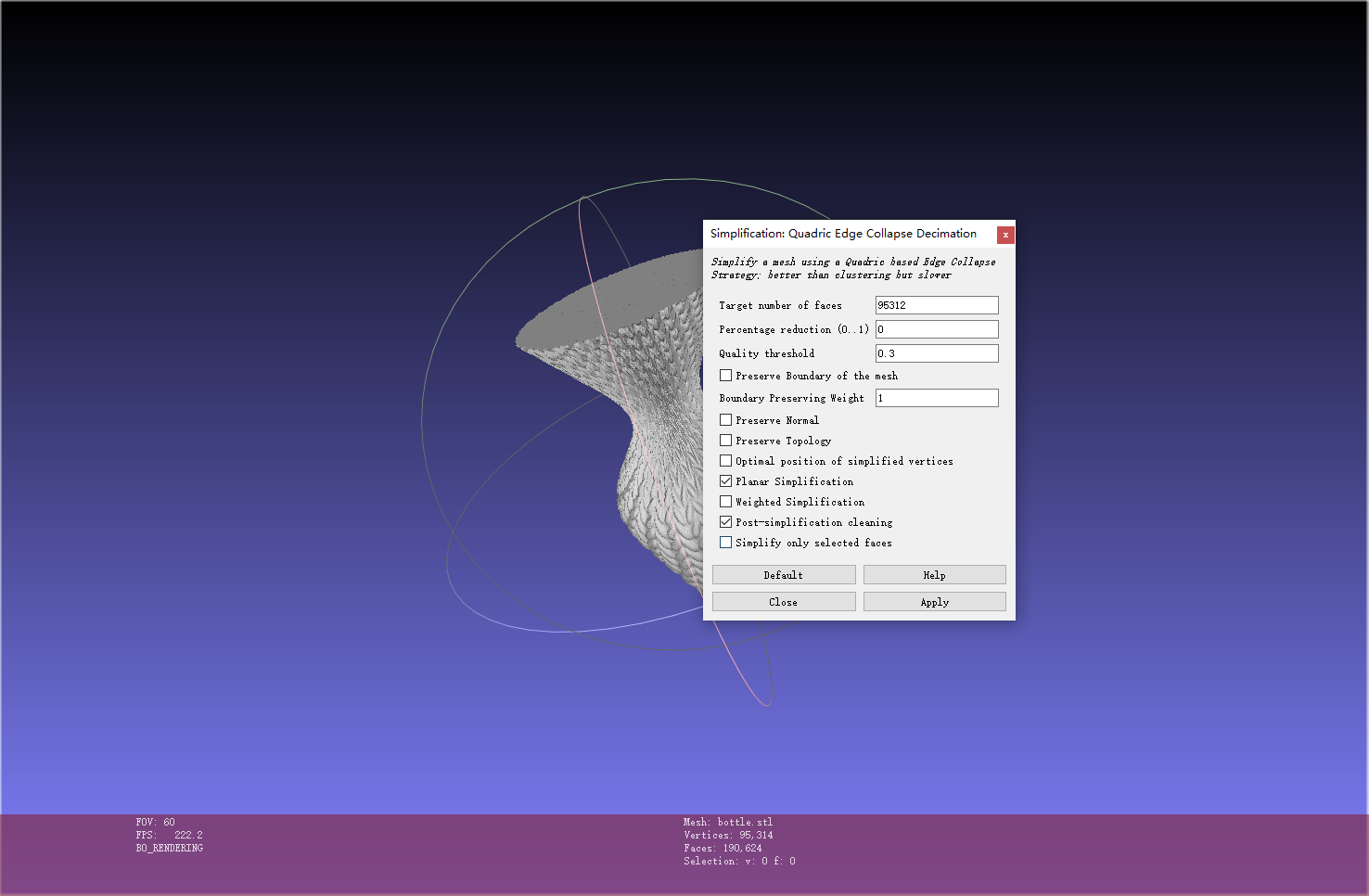The image size is (1369, 896).
Task: Click the Percentage reduction input field
Action: [937, 329]
